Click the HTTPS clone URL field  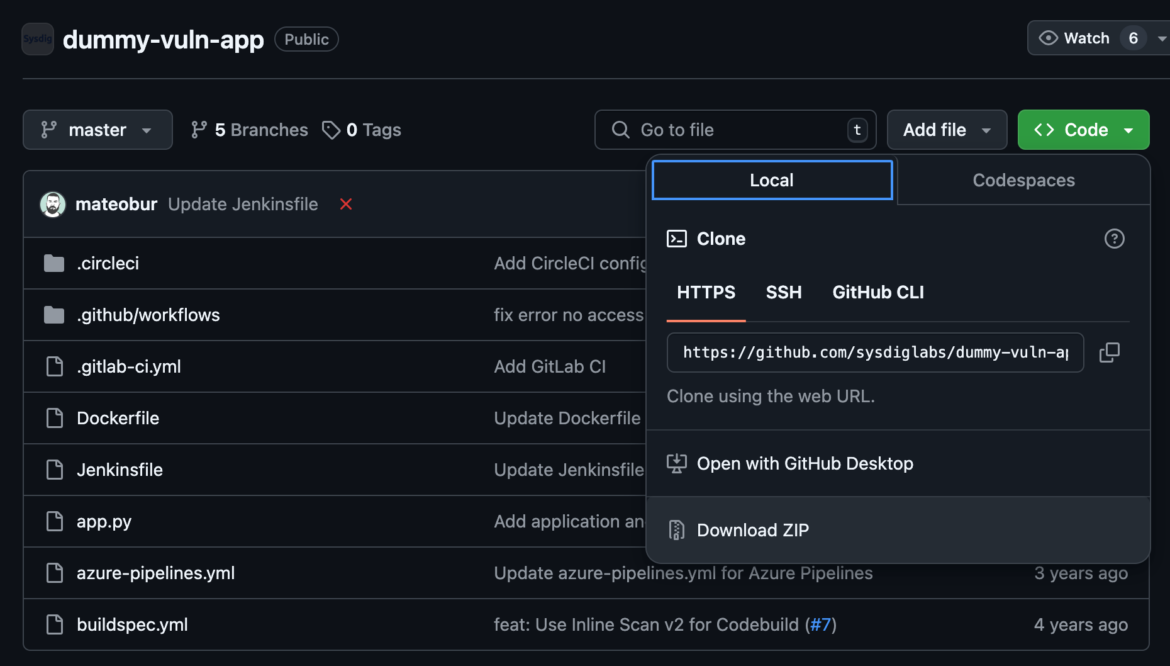point(875,352)
